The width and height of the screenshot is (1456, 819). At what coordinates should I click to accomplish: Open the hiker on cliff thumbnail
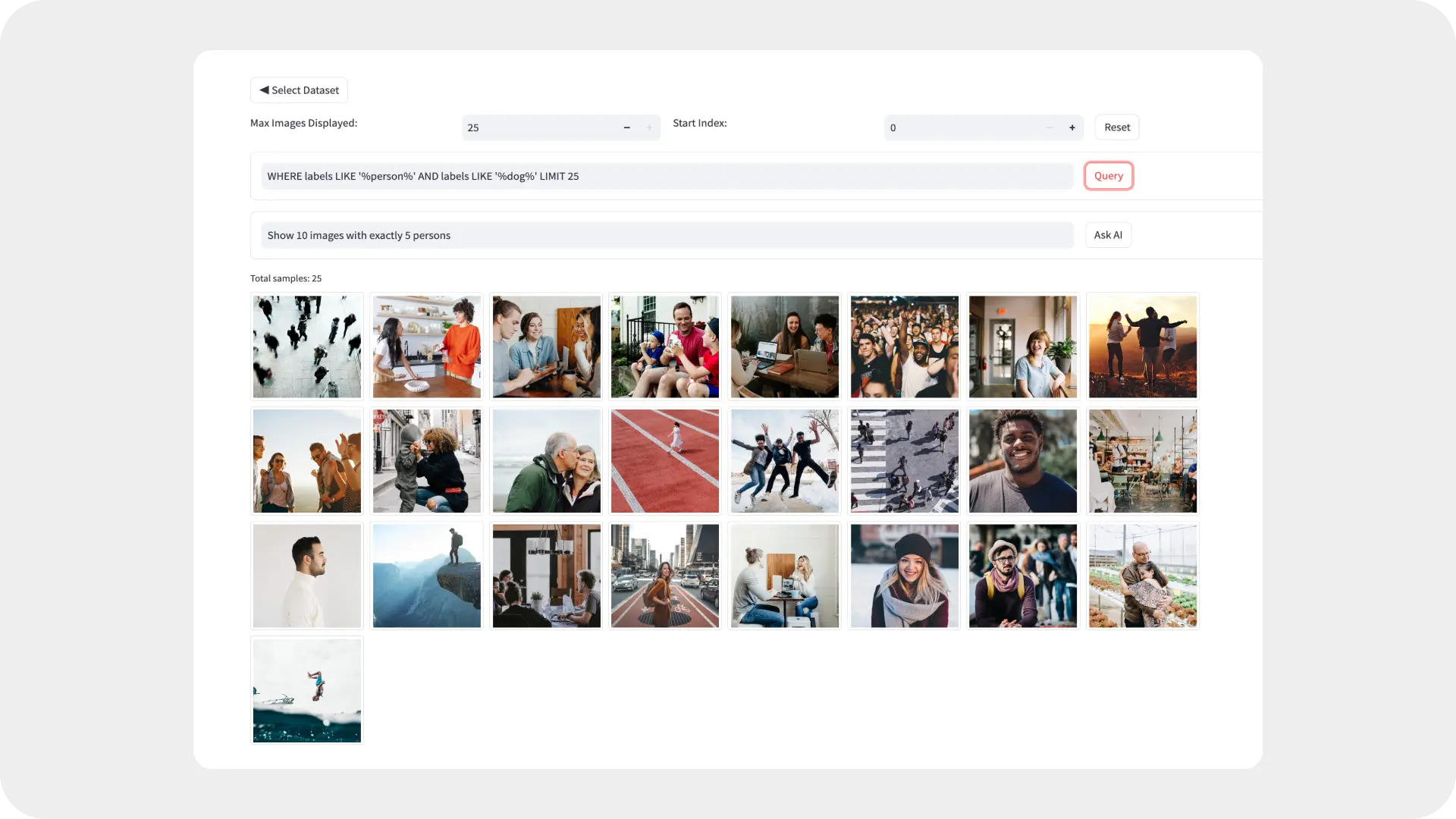[427, 576]
